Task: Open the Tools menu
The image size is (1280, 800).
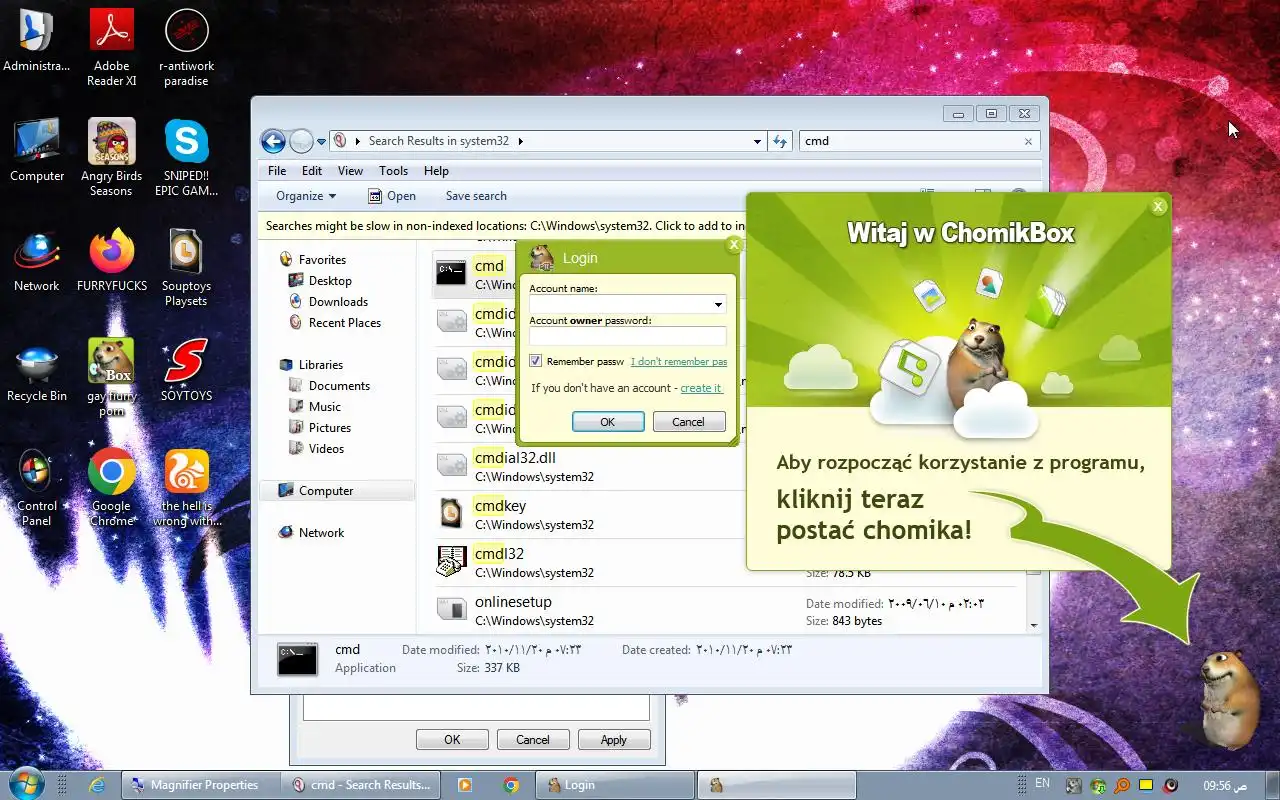Action: point(393,171)
